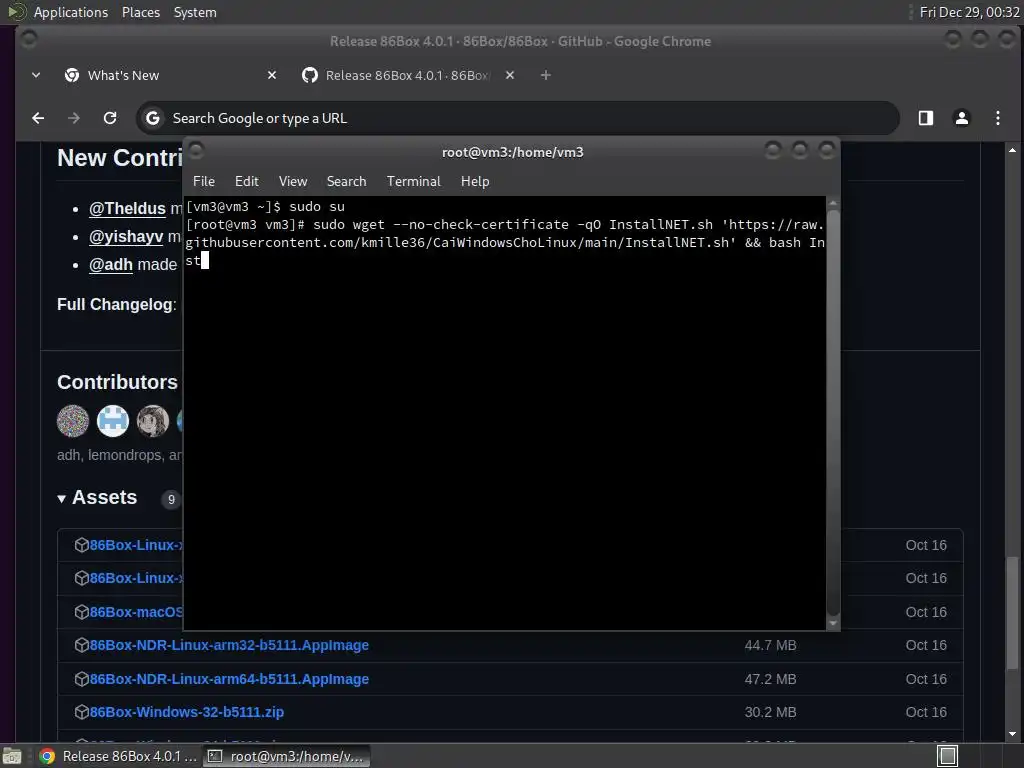This screenshot has width=1024, height=768.
Task: Click Chrome page scrollbar down arrow
Action: 1012,733
